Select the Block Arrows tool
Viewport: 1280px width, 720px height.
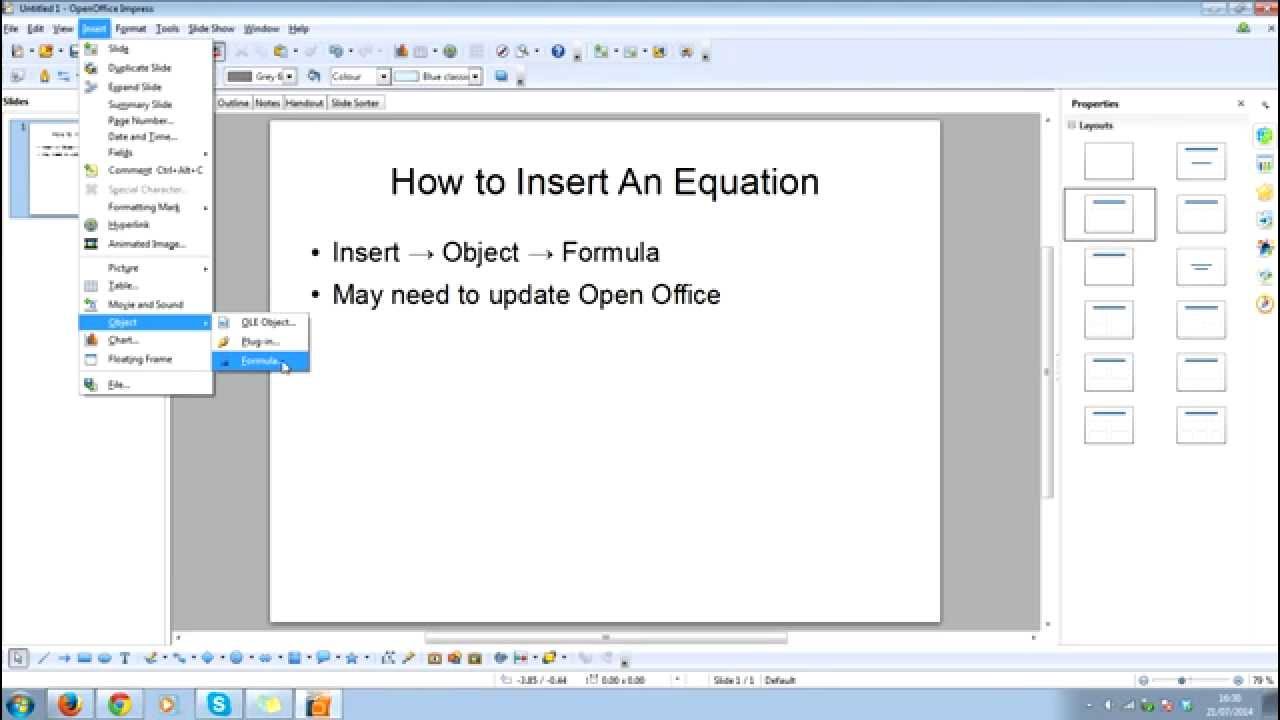[266, 658]
